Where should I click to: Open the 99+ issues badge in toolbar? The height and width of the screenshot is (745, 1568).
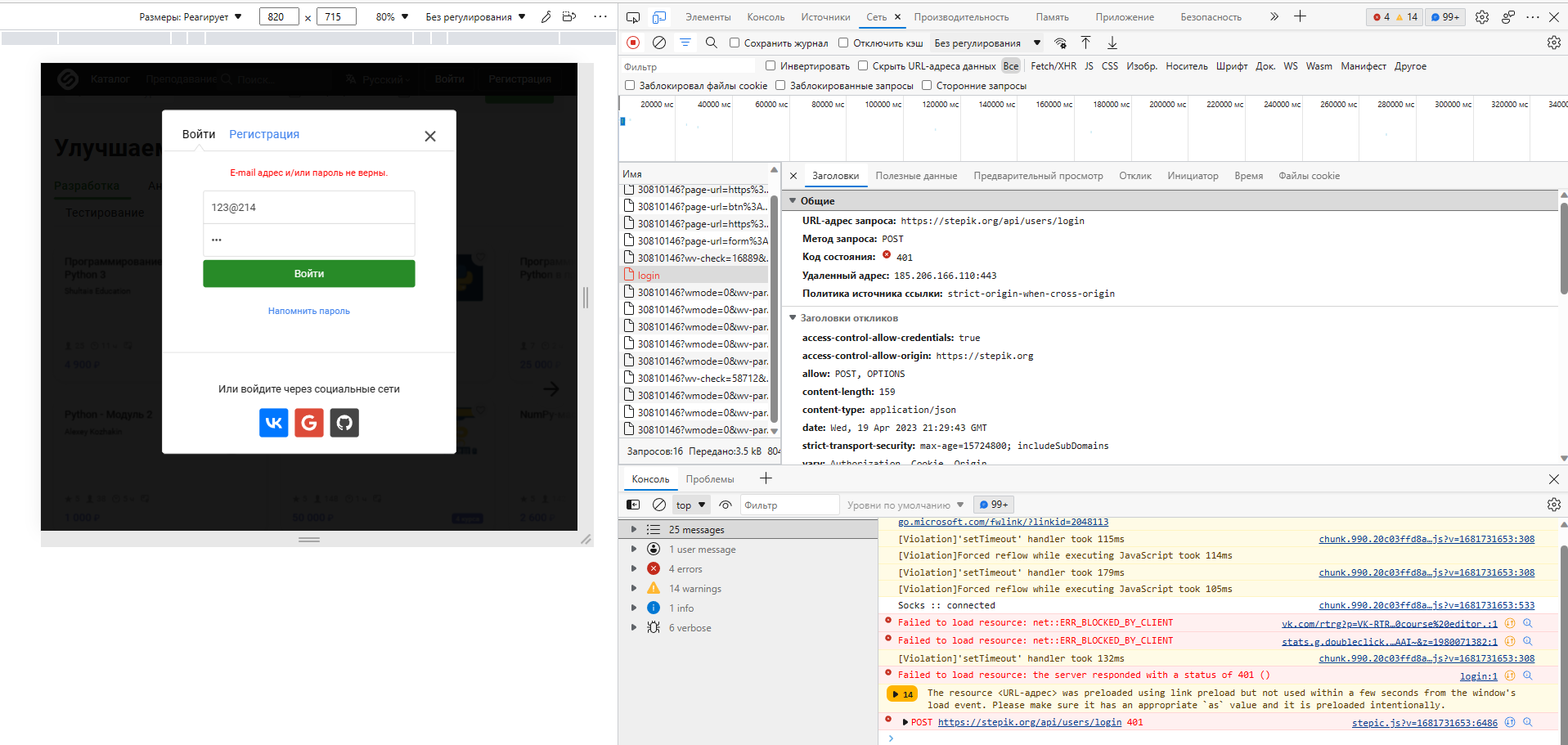(x=1445, y=17)
